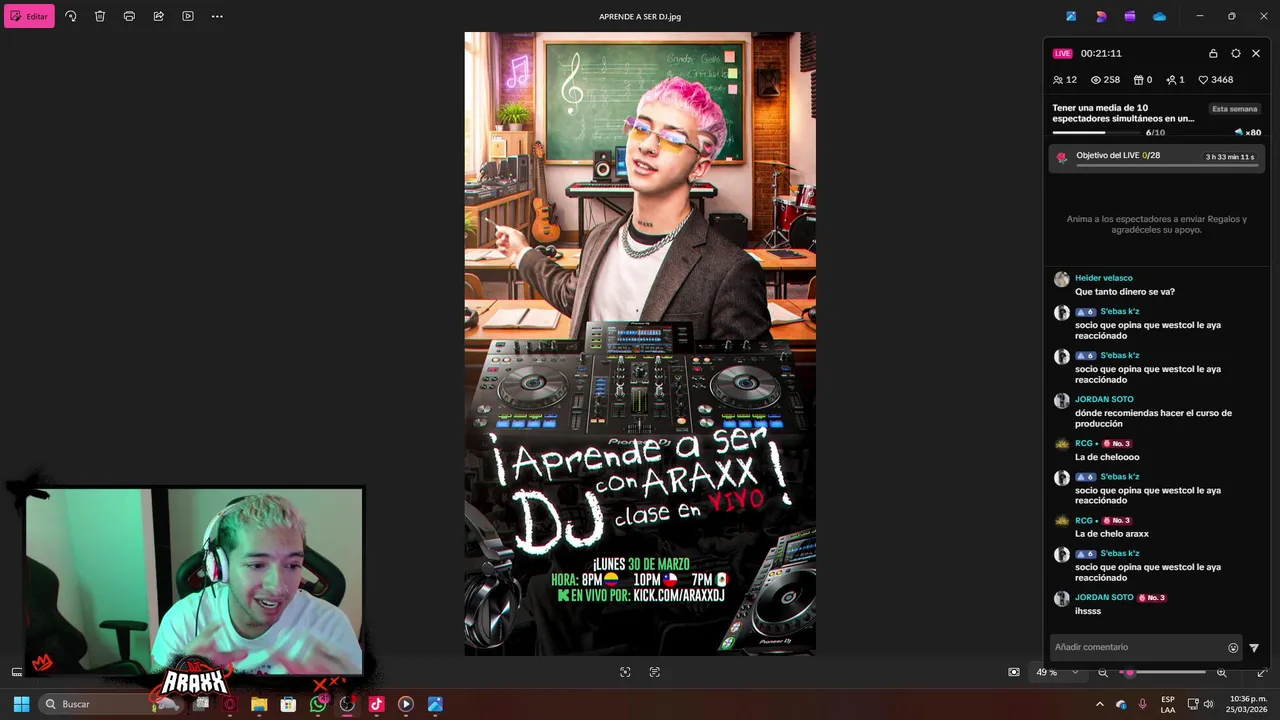Click the new followers count 1
This screenshot has height=720, width=1280.
(x=1176, y=80)
